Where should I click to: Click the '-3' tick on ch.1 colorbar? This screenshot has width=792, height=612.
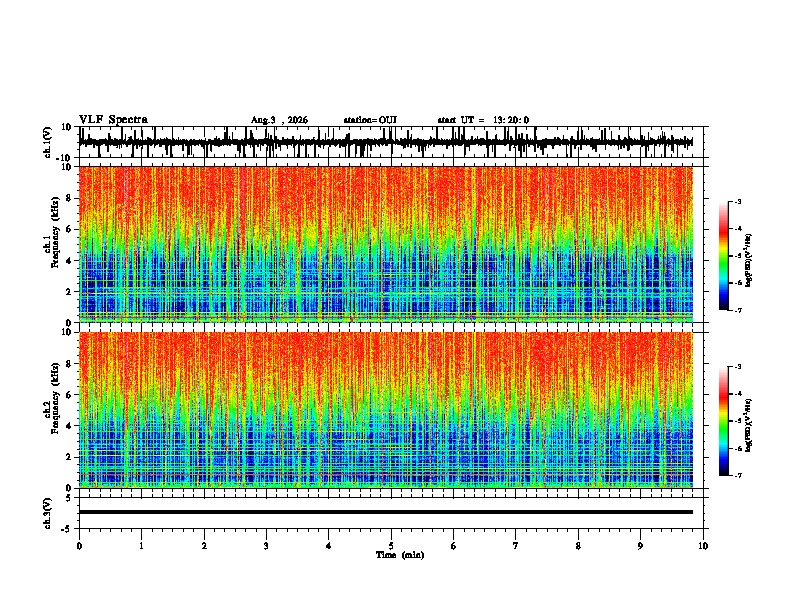(738, 201)
